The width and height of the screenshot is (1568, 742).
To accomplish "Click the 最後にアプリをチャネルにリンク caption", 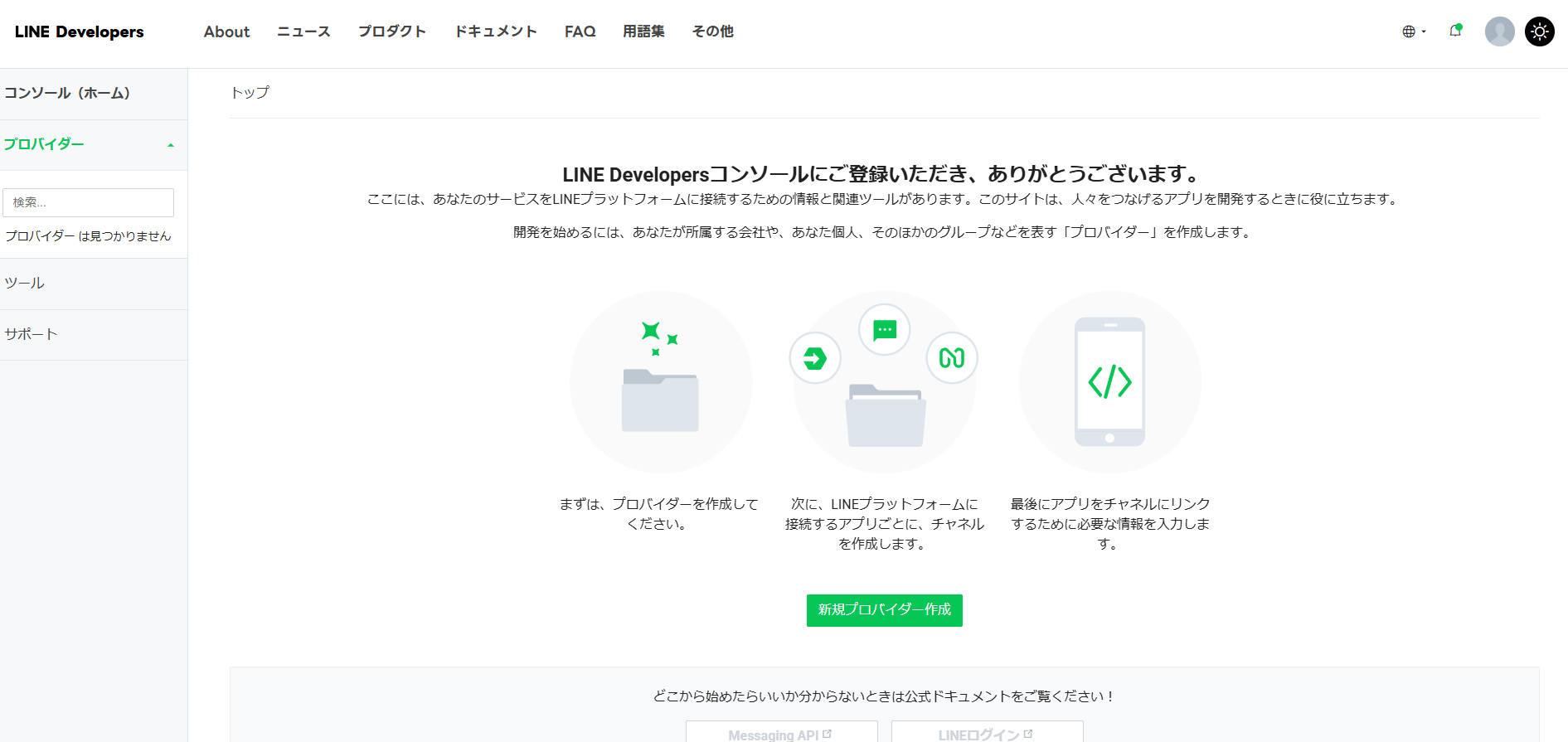I will point(1109,524).
